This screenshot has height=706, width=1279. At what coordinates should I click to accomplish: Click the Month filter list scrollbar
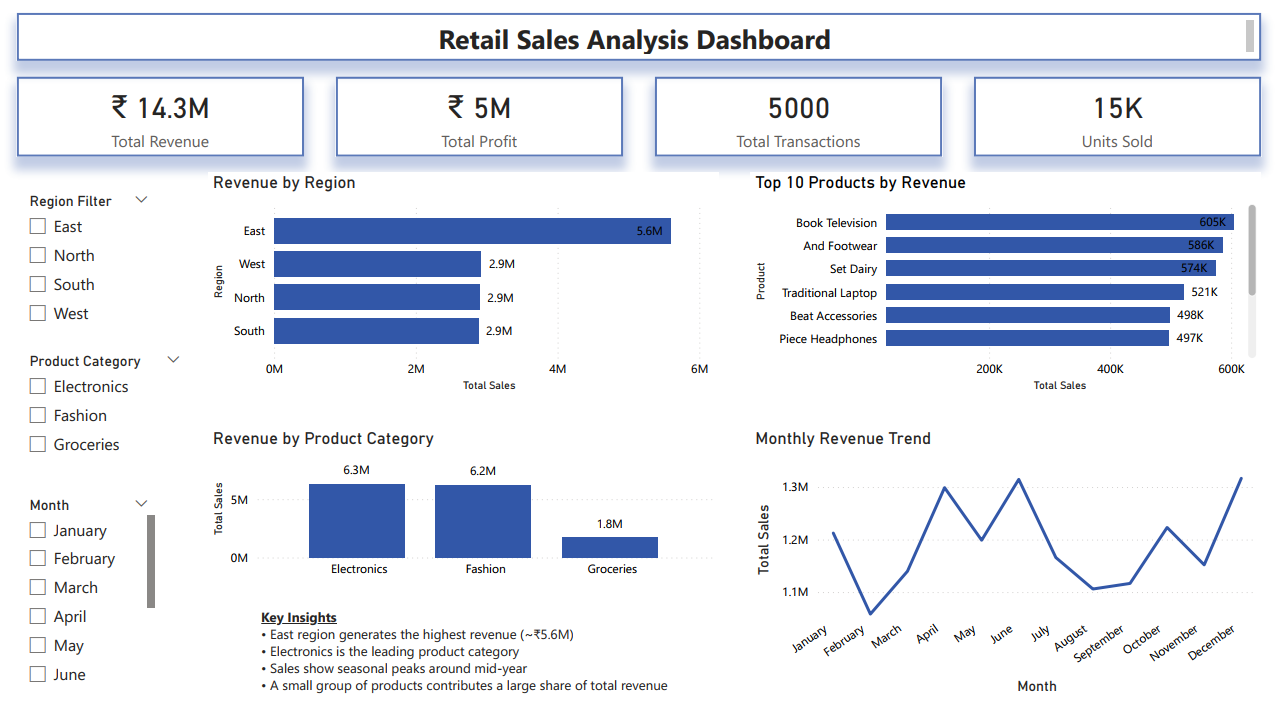[x=150, y=560]
